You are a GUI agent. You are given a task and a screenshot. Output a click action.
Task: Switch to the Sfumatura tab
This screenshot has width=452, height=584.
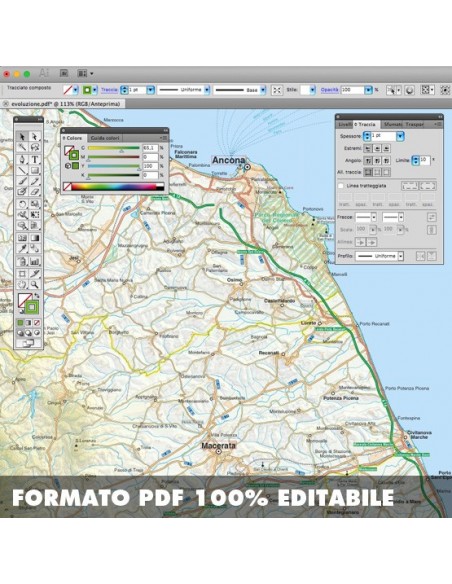(x=392, y=124)
